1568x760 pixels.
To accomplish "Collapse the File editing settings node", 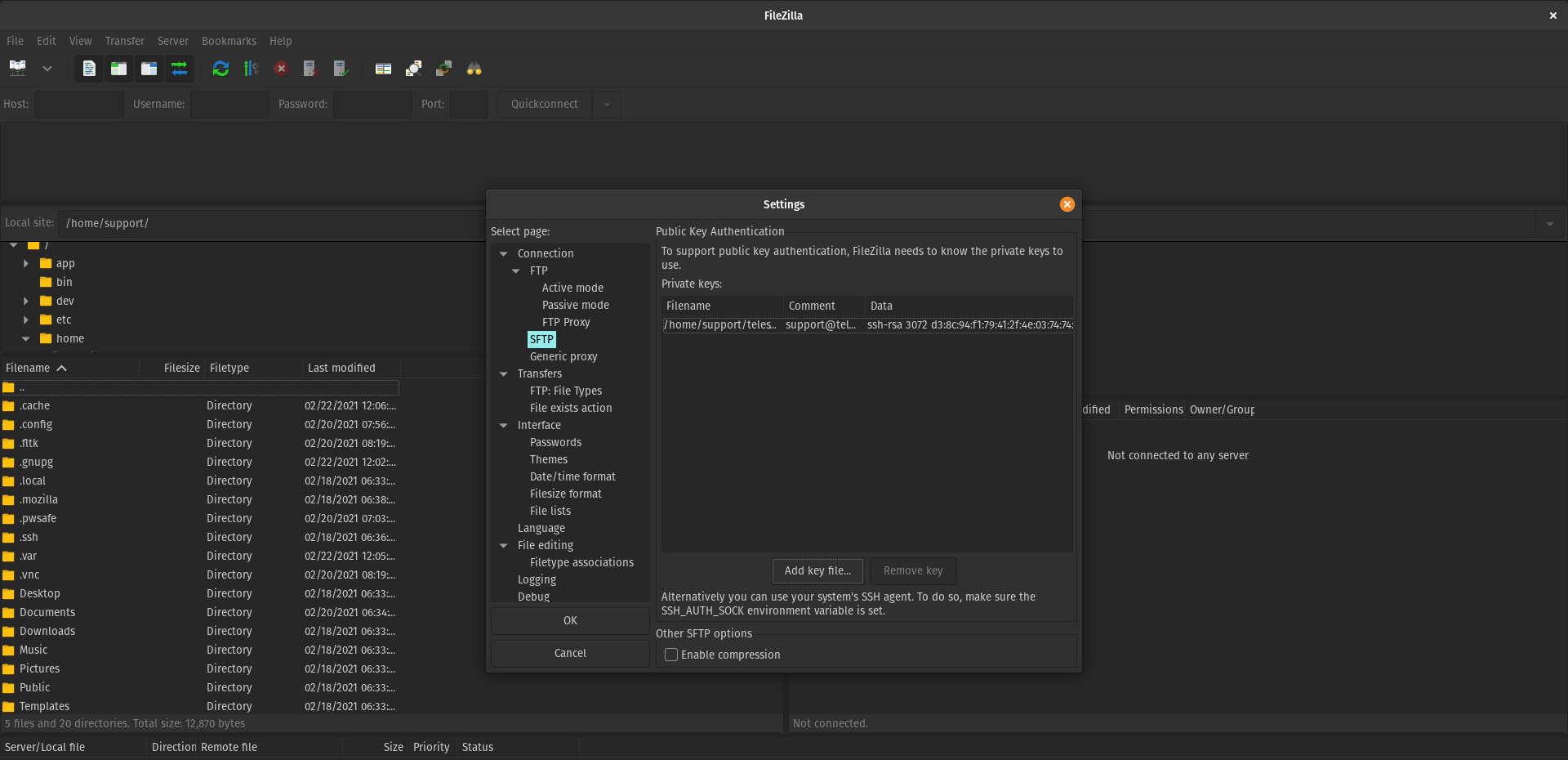I will click(x=504, y=545).
